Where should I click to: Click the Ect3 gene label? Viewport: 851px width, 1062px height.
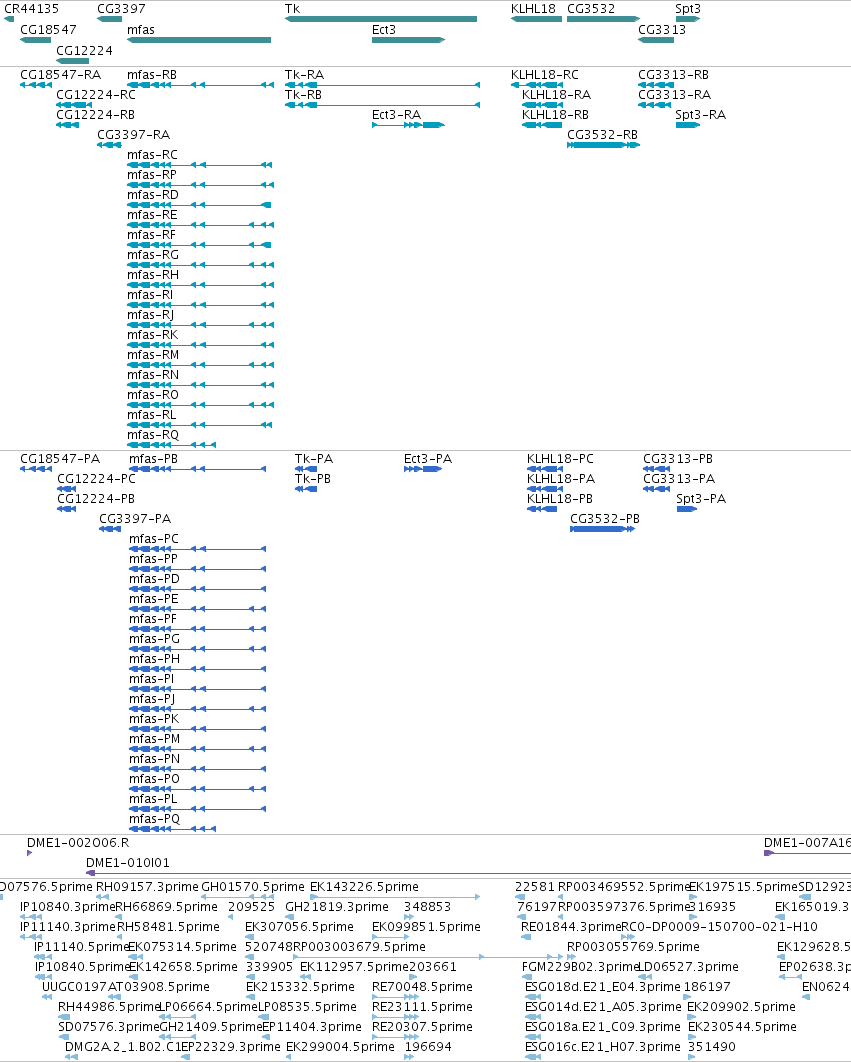point(383,30)
